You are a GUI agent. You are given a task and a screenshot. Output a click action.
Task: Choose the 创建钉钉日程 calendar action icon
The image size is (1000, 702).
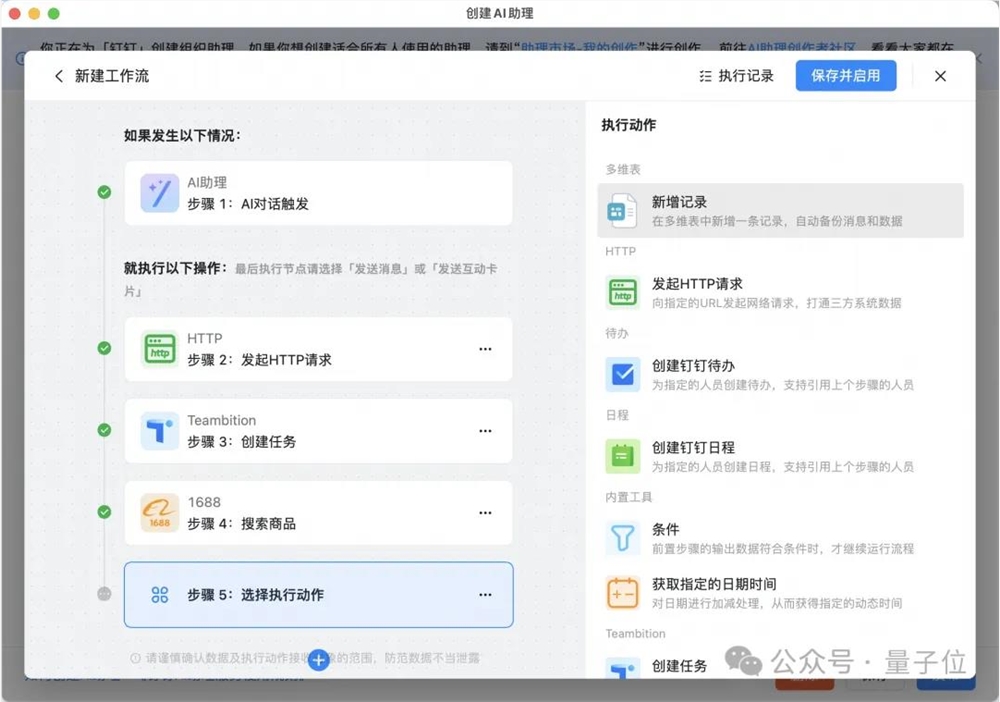pos(621,456)
